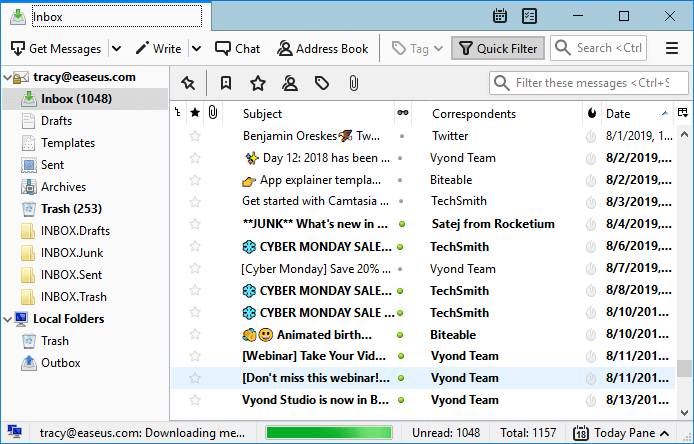Open the column picker icon
Image resolution: width=694 pixels, height=444 pixels.
point(683,113)
